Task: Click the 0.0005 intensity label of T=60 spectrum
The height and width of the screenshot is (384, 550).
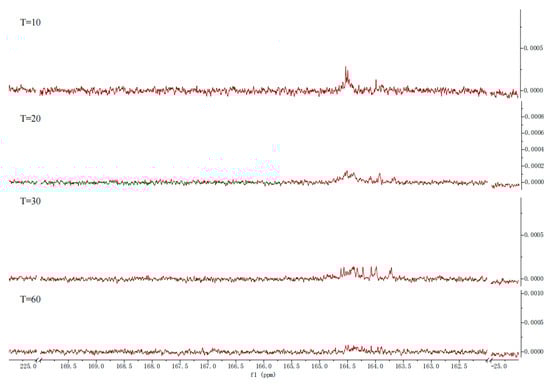Action: [x=534, y=323]
